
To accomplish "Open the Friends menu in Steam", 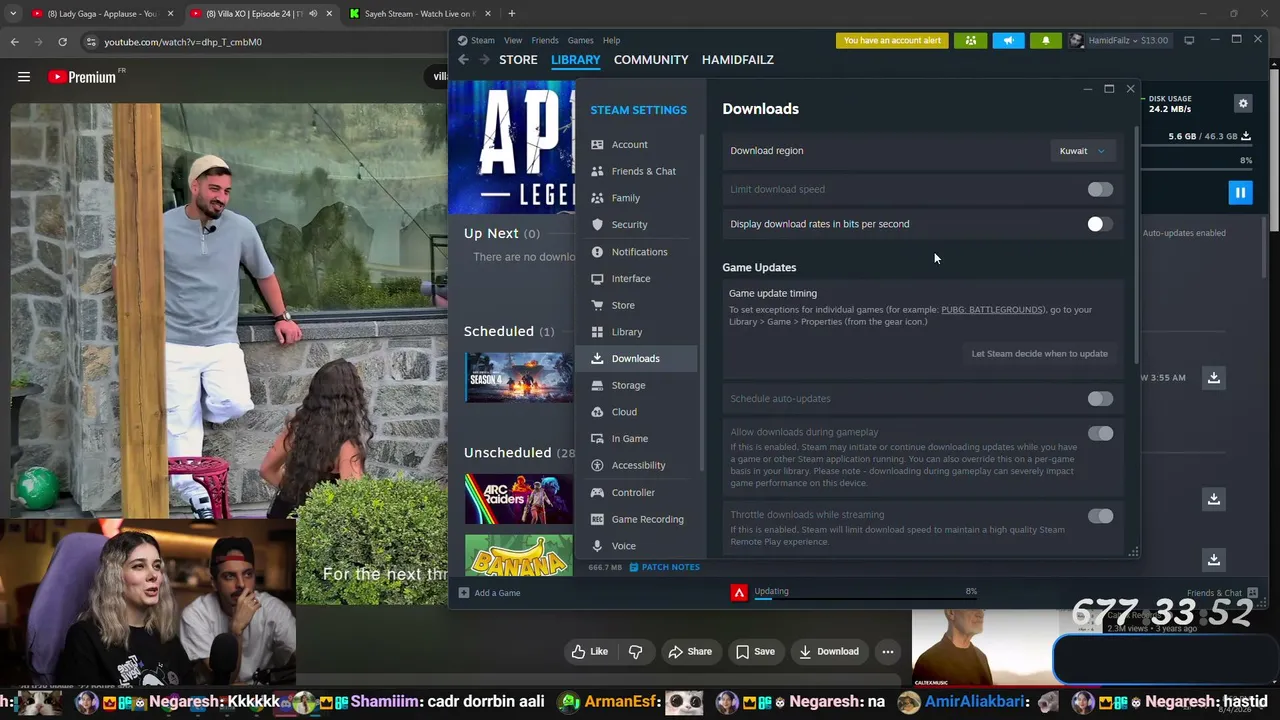I will click(x=545, y=40).
